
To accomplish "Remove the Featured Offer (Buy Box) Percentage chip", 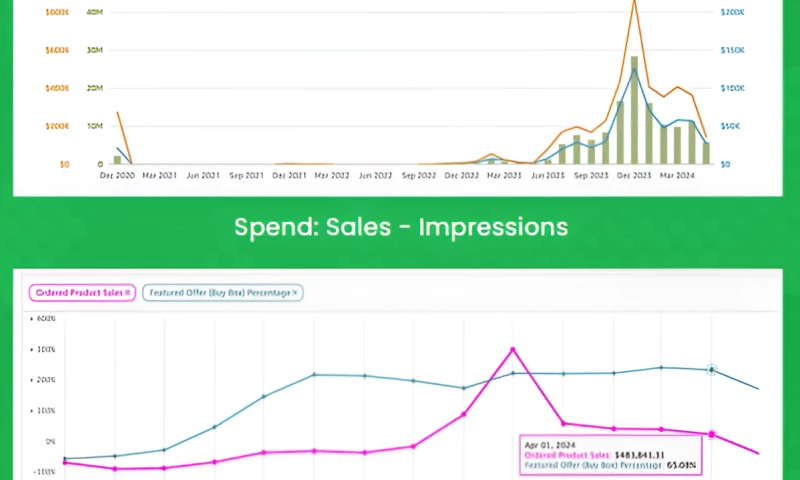I will [296, 292].
